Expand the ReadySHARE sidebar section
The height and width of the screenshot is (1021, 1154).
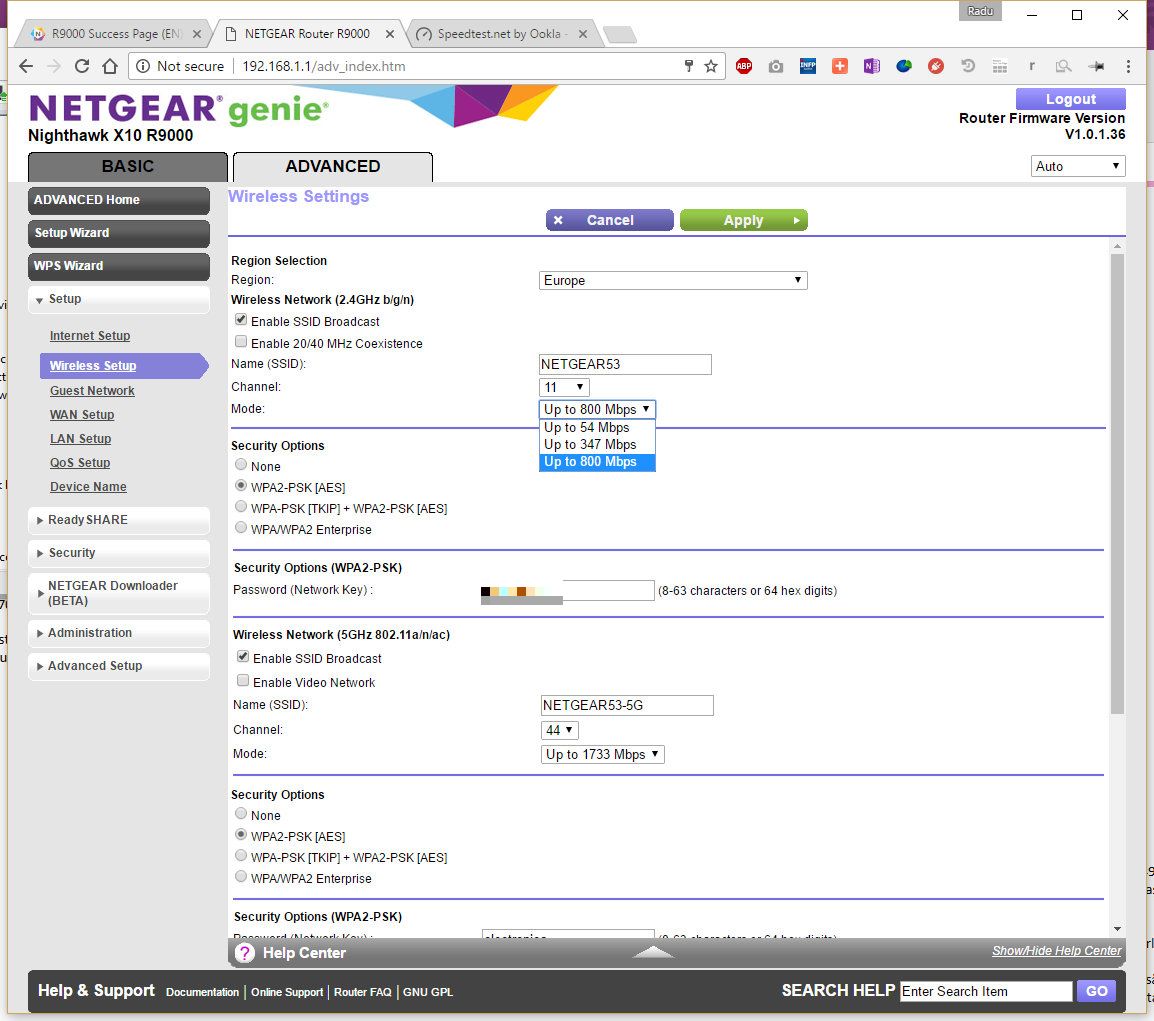click(118, 520)
